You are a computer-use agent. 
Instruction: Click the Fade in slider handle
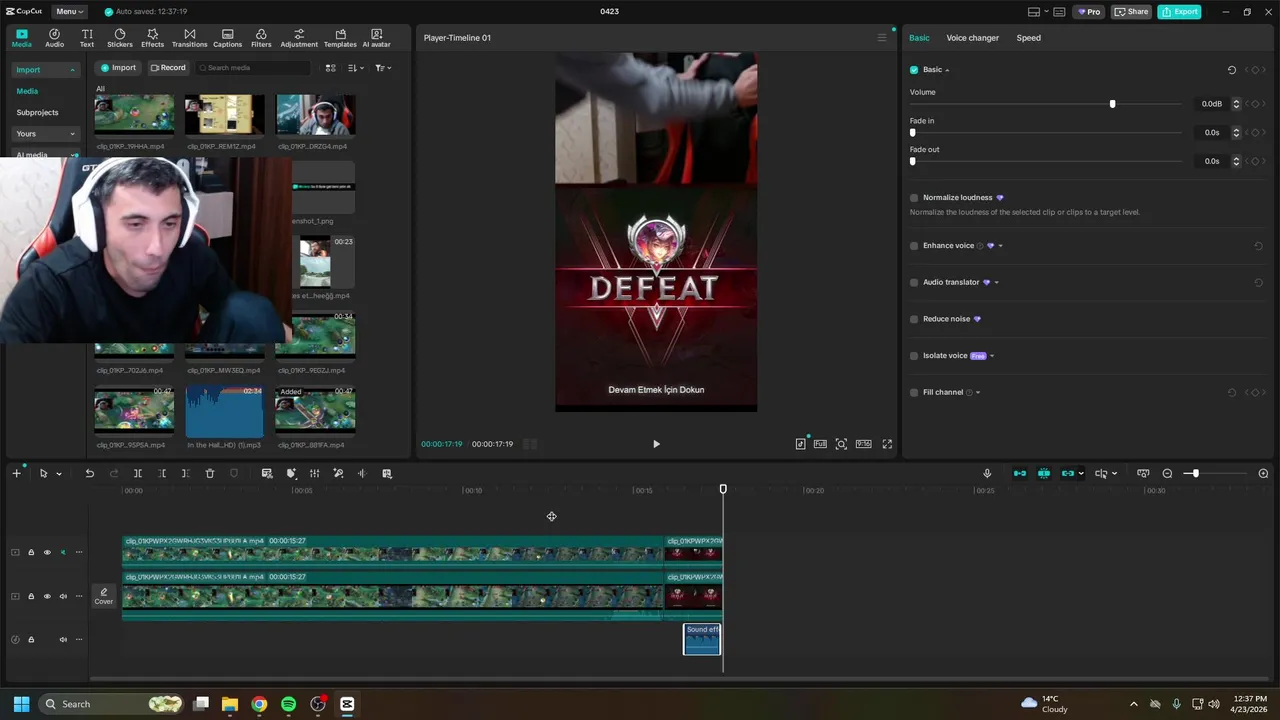pos(912,133)
